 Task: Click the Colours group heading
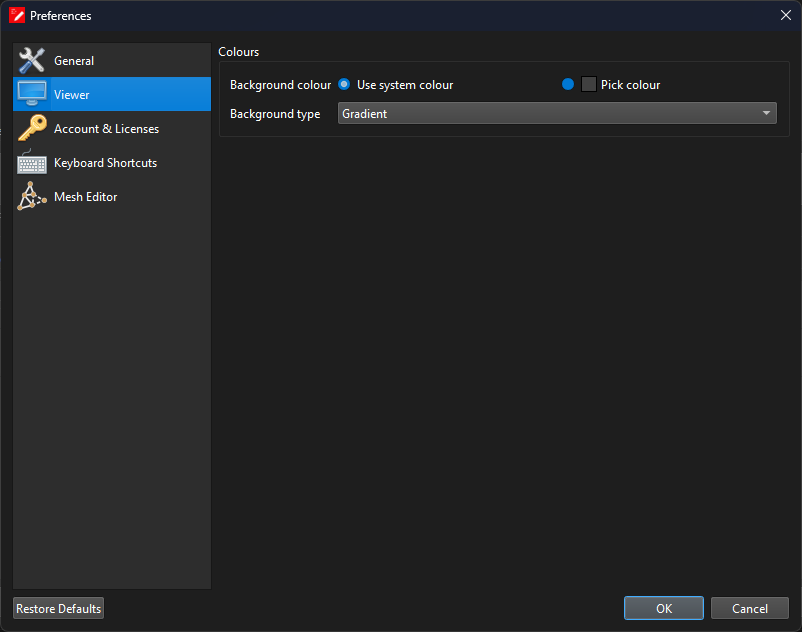click(238, 52)
